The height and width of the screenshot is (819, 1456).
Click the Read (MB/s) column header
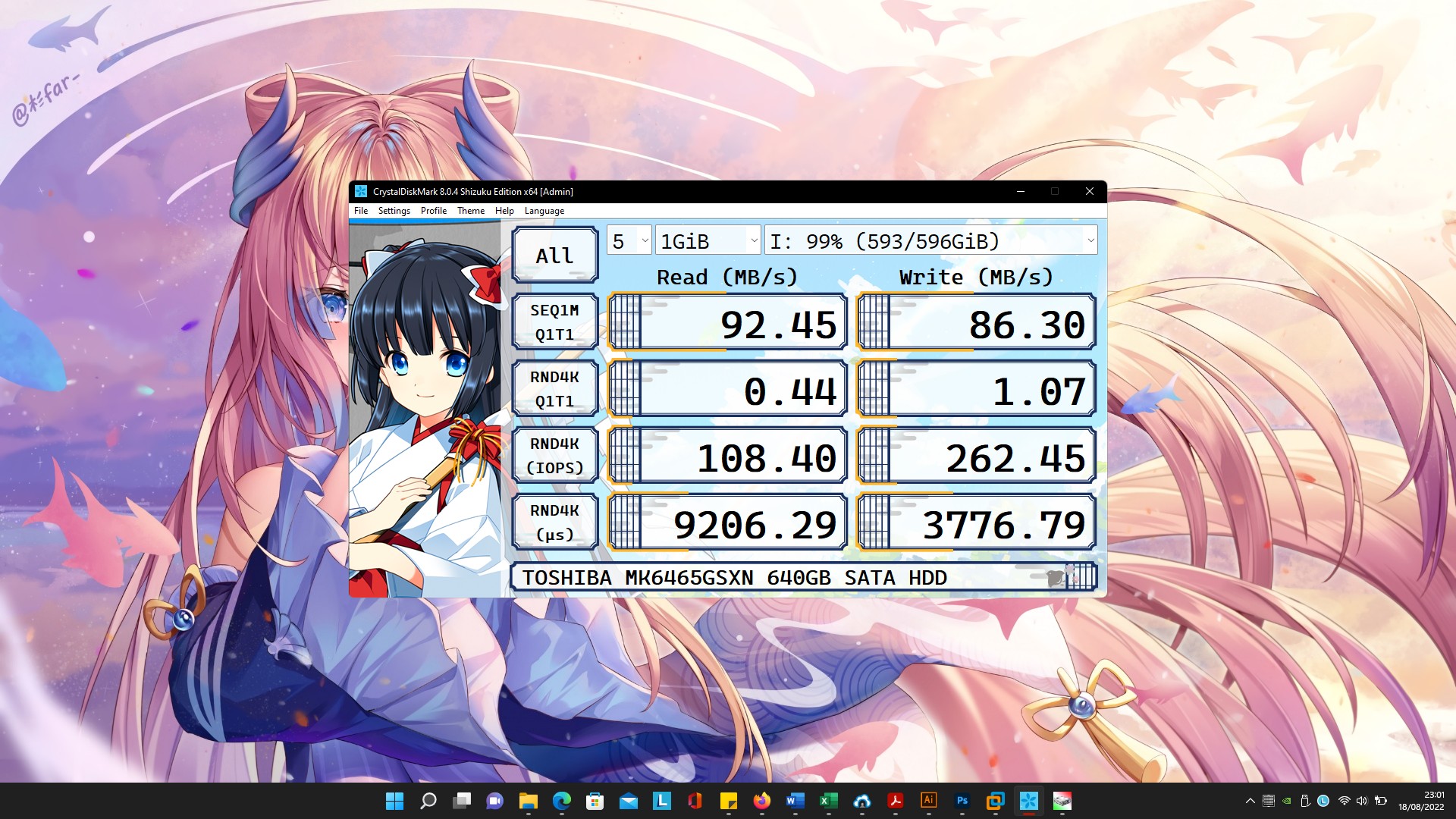pyautogui.click(x=727, y=278)
